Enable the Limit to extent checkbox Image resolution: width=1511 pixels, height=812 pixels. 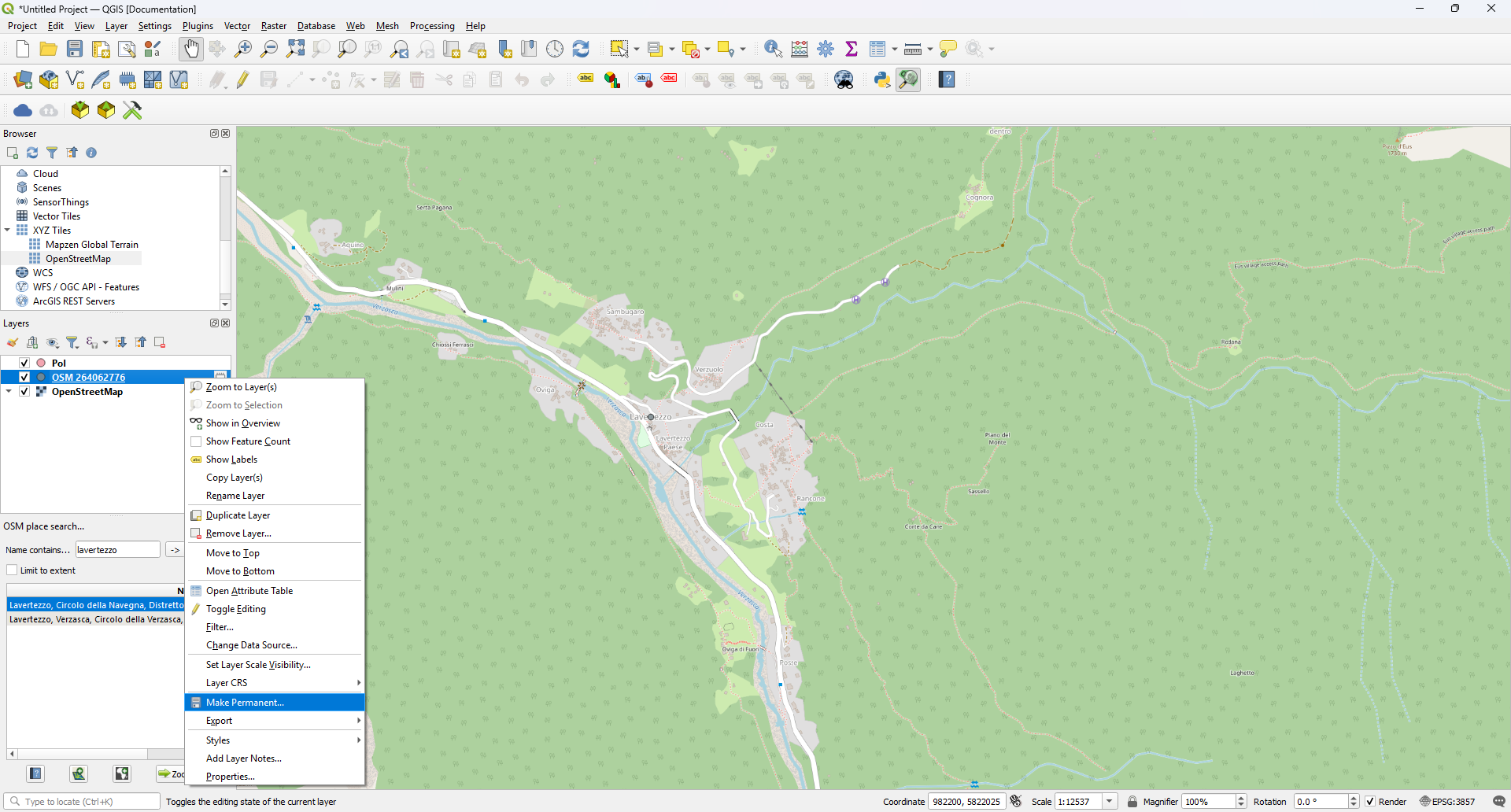(x=12, y=570)
